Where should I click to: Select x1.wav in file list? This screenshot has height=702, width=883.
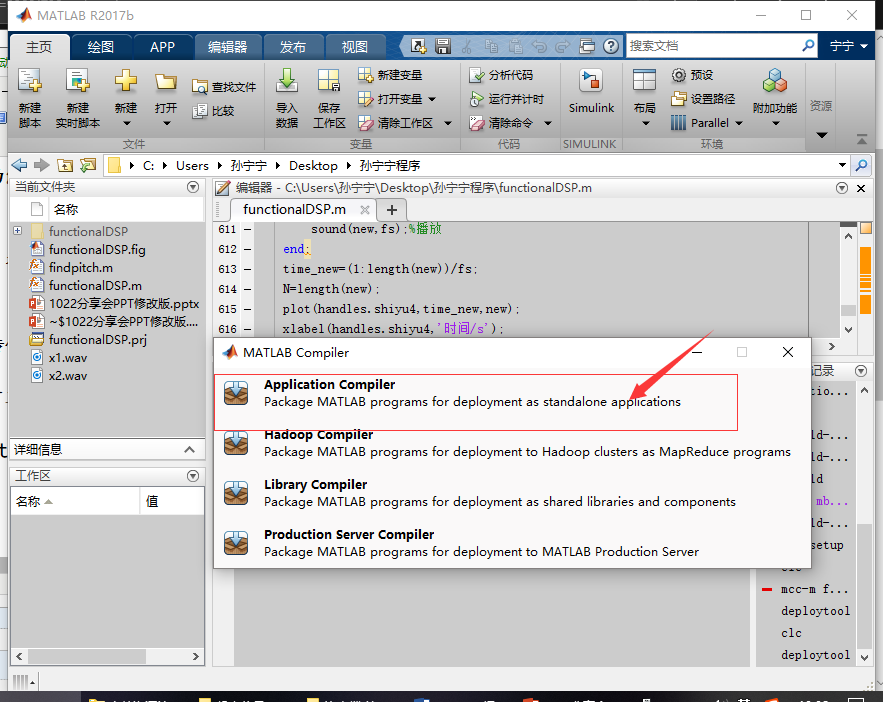click(x=68, y=357)
